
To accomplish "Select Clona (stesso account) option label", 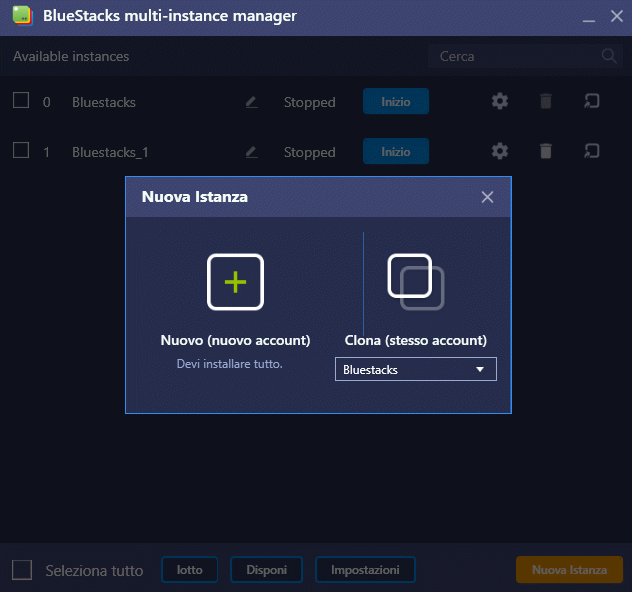I will [416, 341].
